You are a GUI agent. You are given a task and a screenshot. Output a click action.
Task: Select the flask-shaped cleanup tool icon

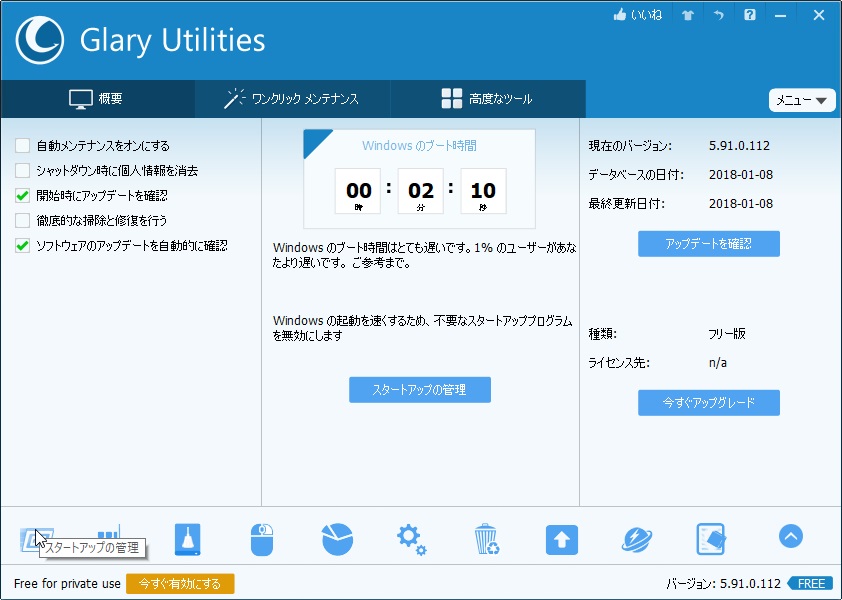pos(187,537)
